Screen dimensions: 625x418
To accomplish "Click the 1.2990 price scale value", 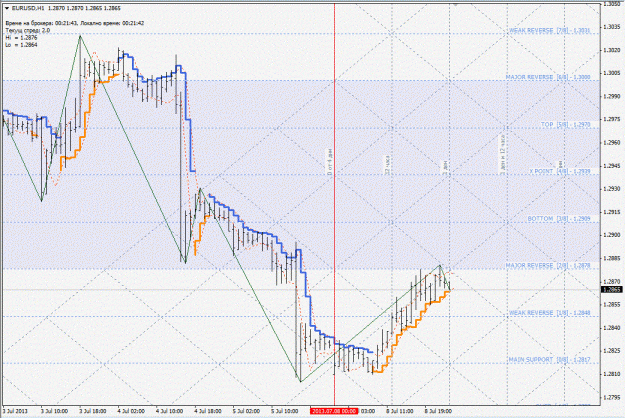I will point(611,96).
